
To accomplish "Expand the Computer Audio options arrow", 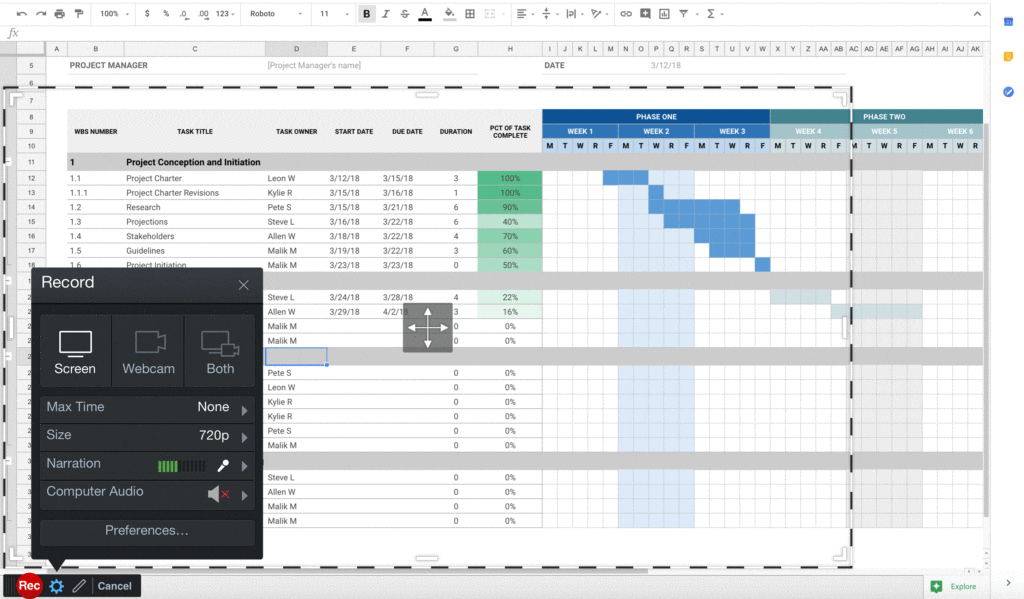I will (244, 495).
